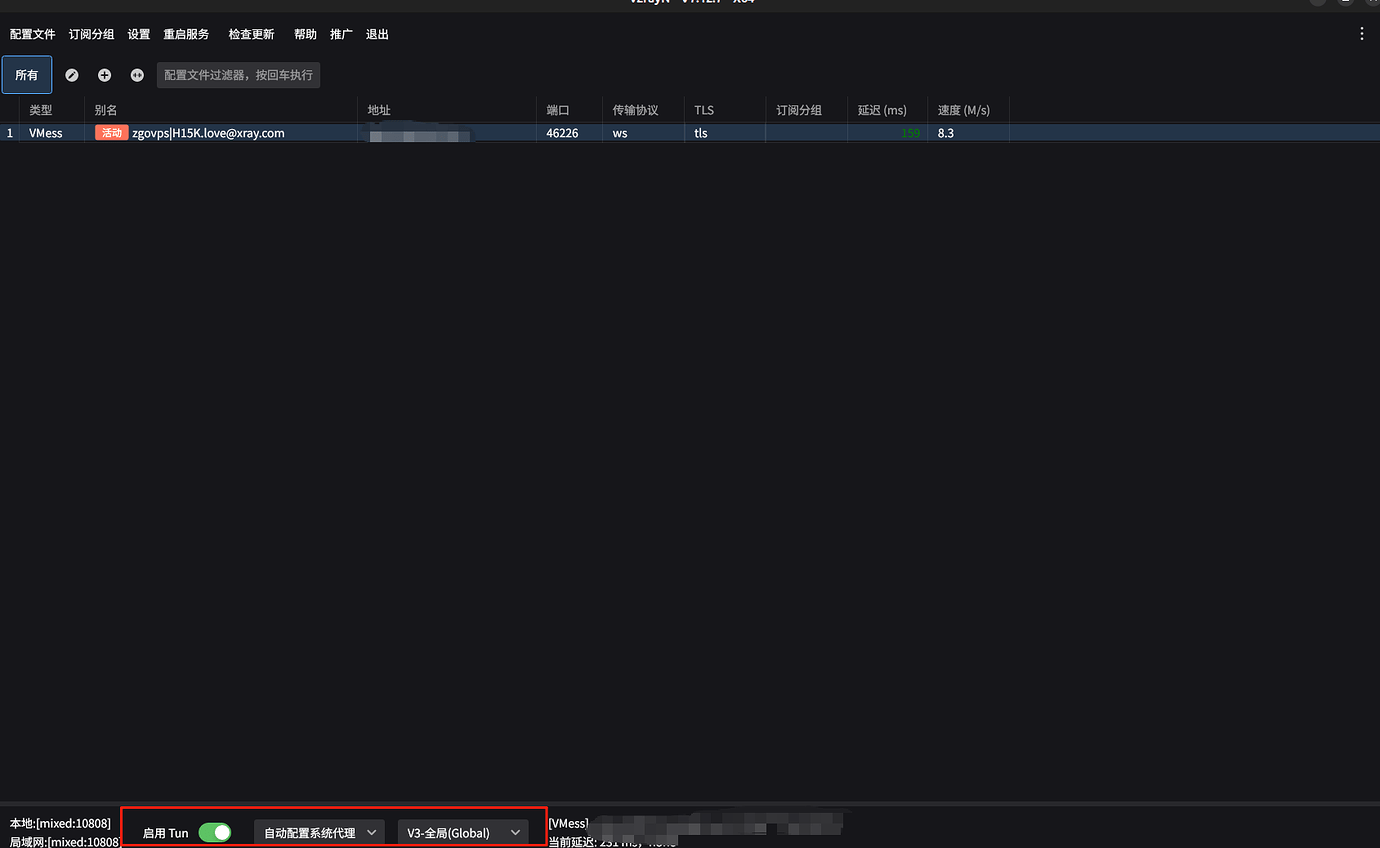Viewport: 1380px width, 848px height.
Task: Open the V3-全局(Global) routing dropdown
Action: pyautogui.click(x=462, y=832)
